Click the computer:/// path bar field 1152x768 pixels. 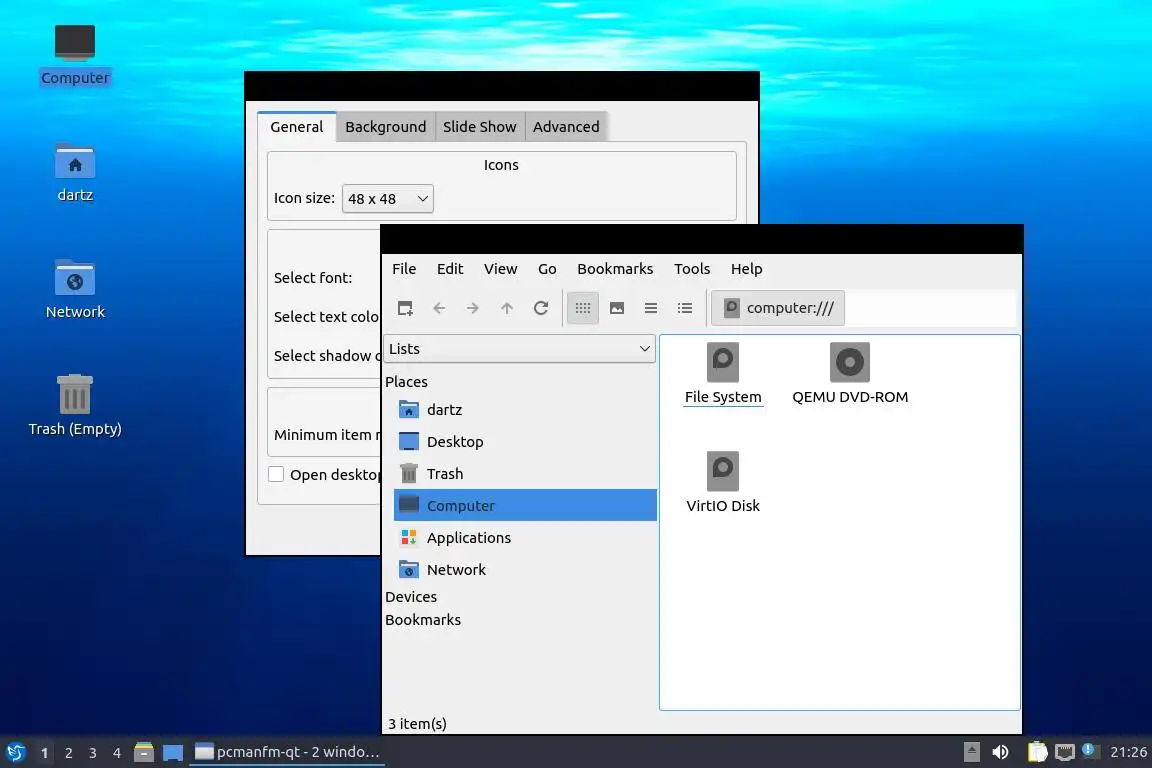[778, 308]
